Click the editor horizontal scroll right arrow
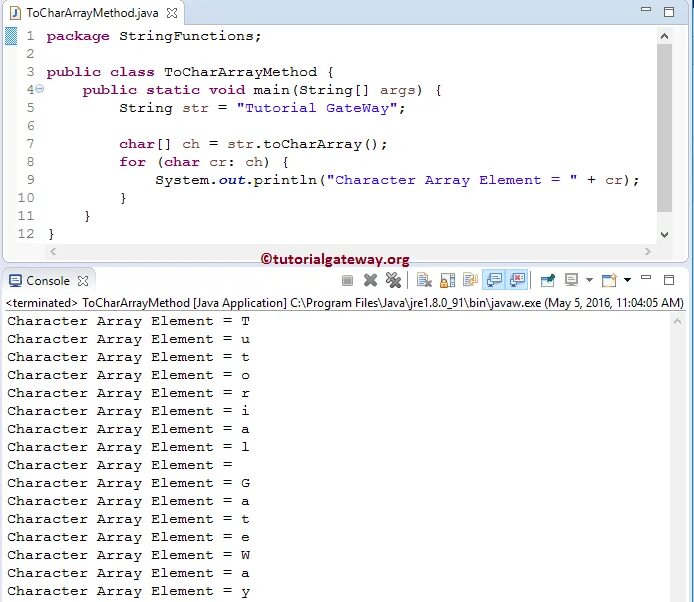694x602 pixels. pos(648,251)
